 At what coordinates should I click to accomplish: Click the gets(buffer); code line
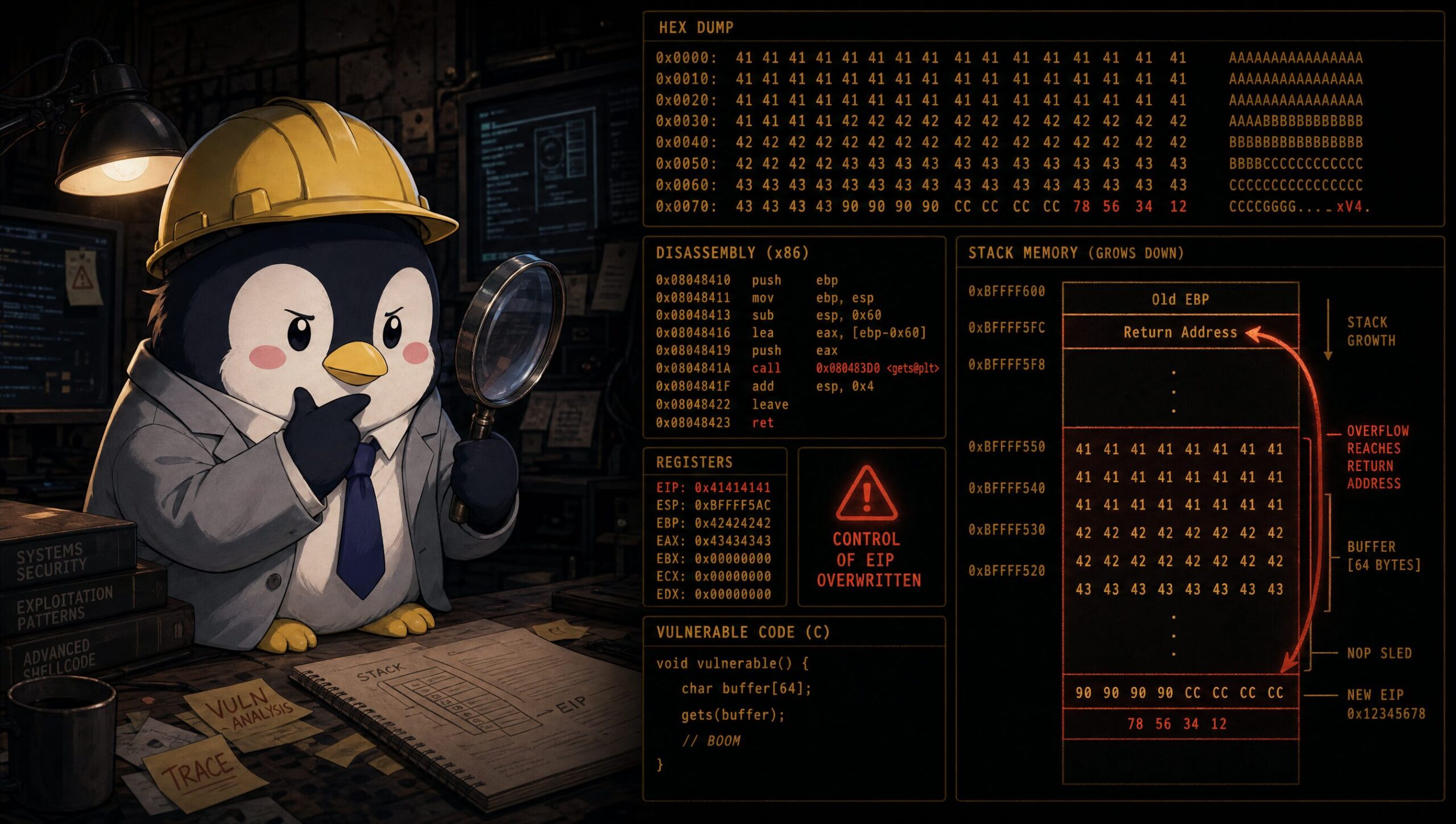733,715
